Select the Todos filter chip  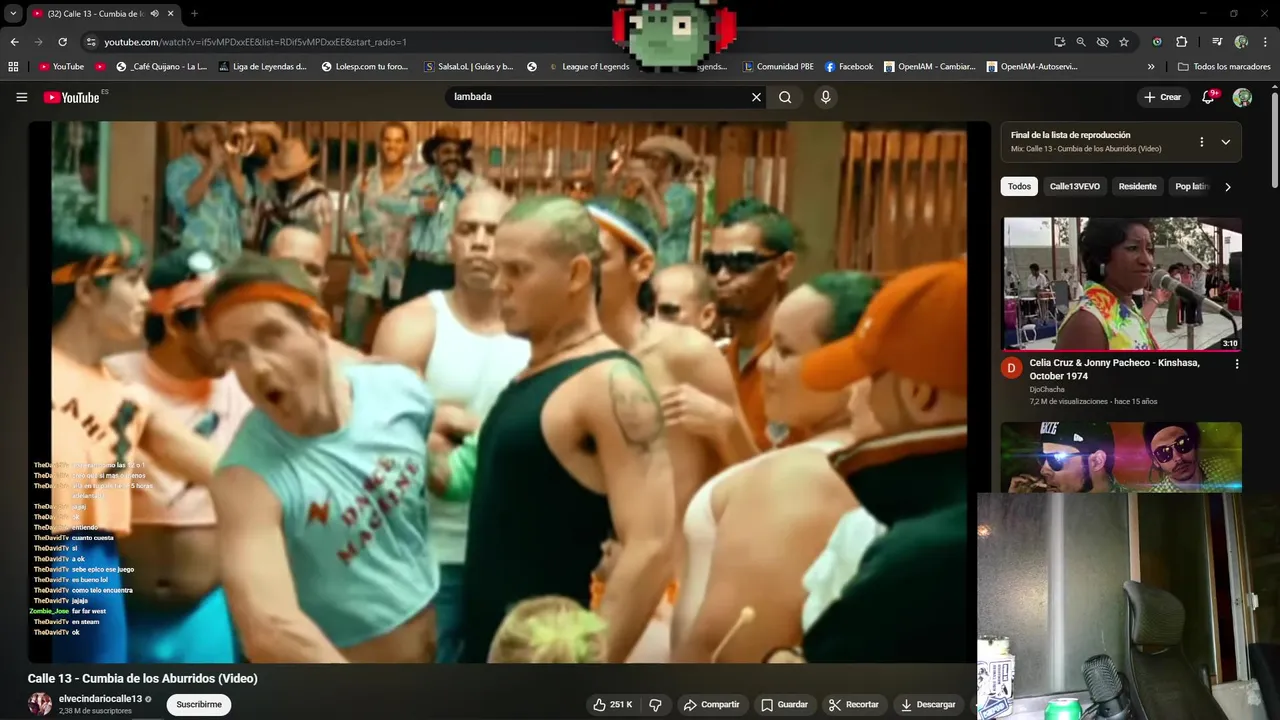pos(1019,186)
